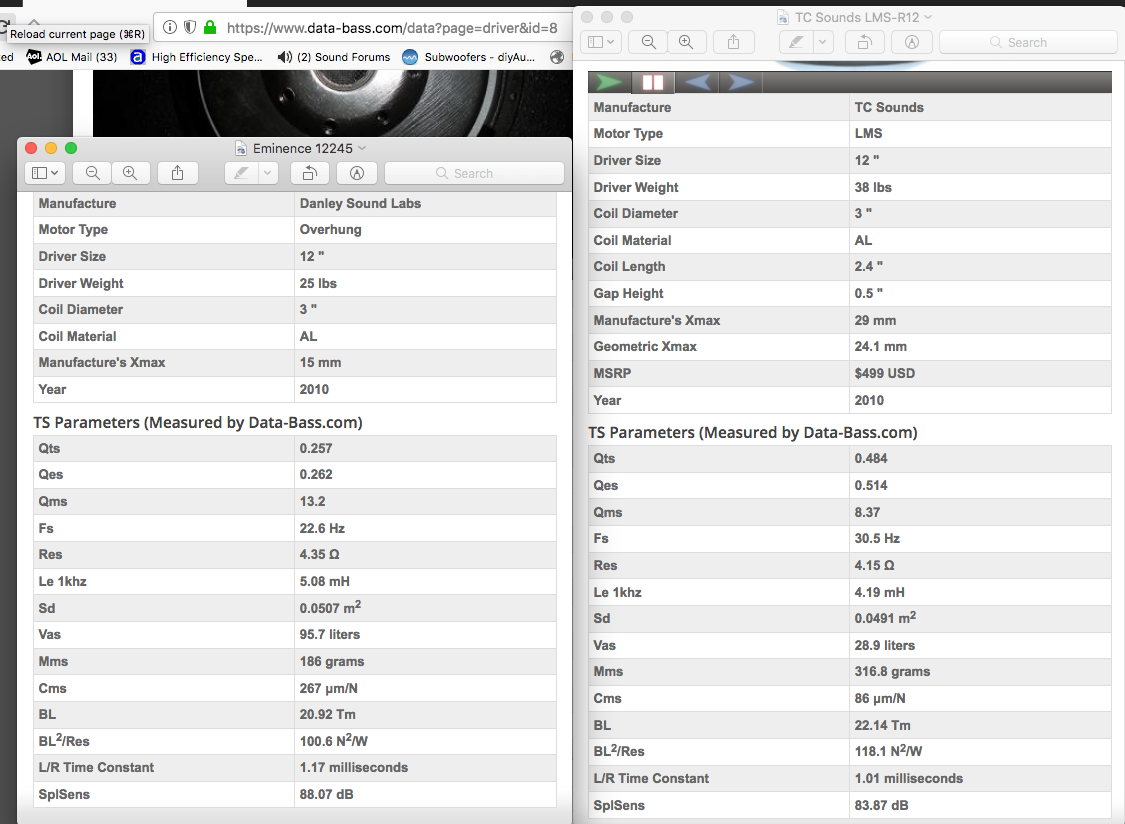
Task: Click 24.1 mm Geometric Xmax value
Action: (880, 346)
